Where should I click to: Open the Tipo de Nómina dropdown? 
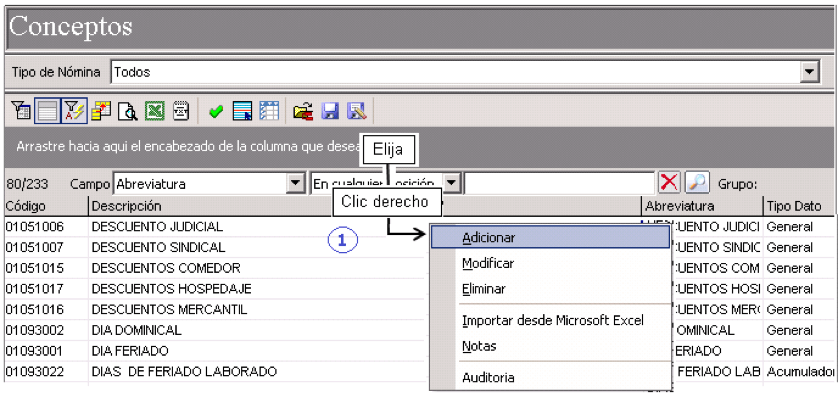point(810,72)
